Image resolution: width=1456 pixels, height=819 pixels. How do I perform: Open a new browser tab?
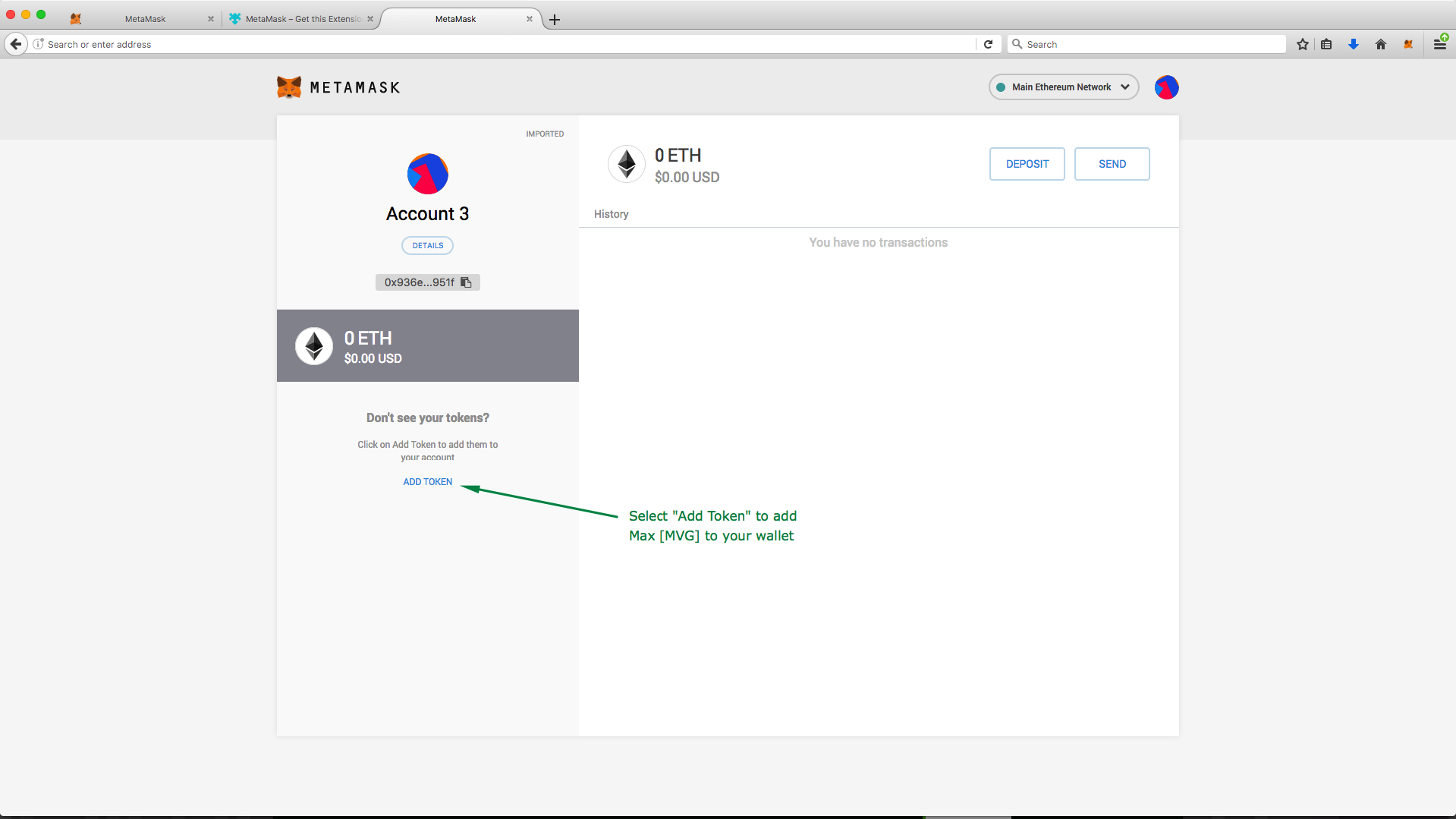[555, 20]
